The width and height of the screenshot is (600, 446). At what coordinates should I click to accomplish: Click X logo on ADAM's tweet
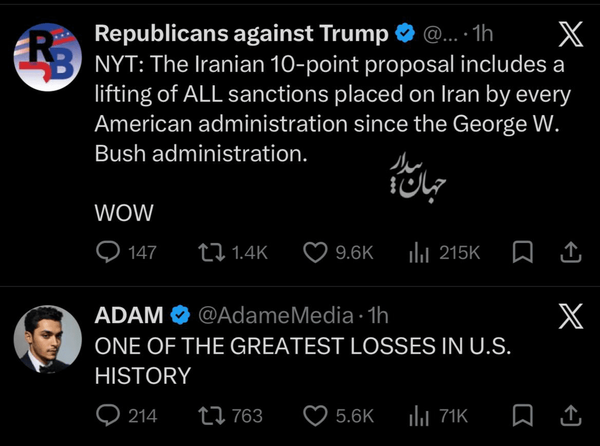point(571,316)
